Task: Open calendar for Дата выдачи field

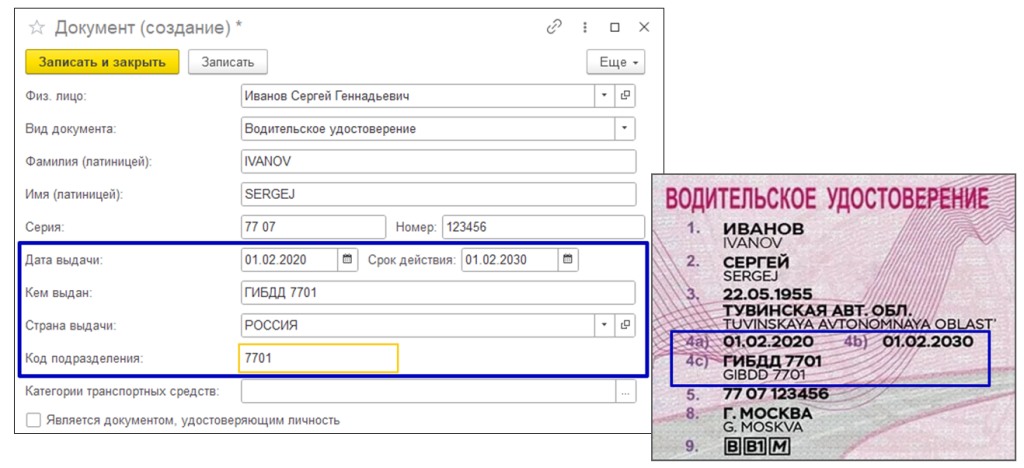Action: click(x=347, y=260)
